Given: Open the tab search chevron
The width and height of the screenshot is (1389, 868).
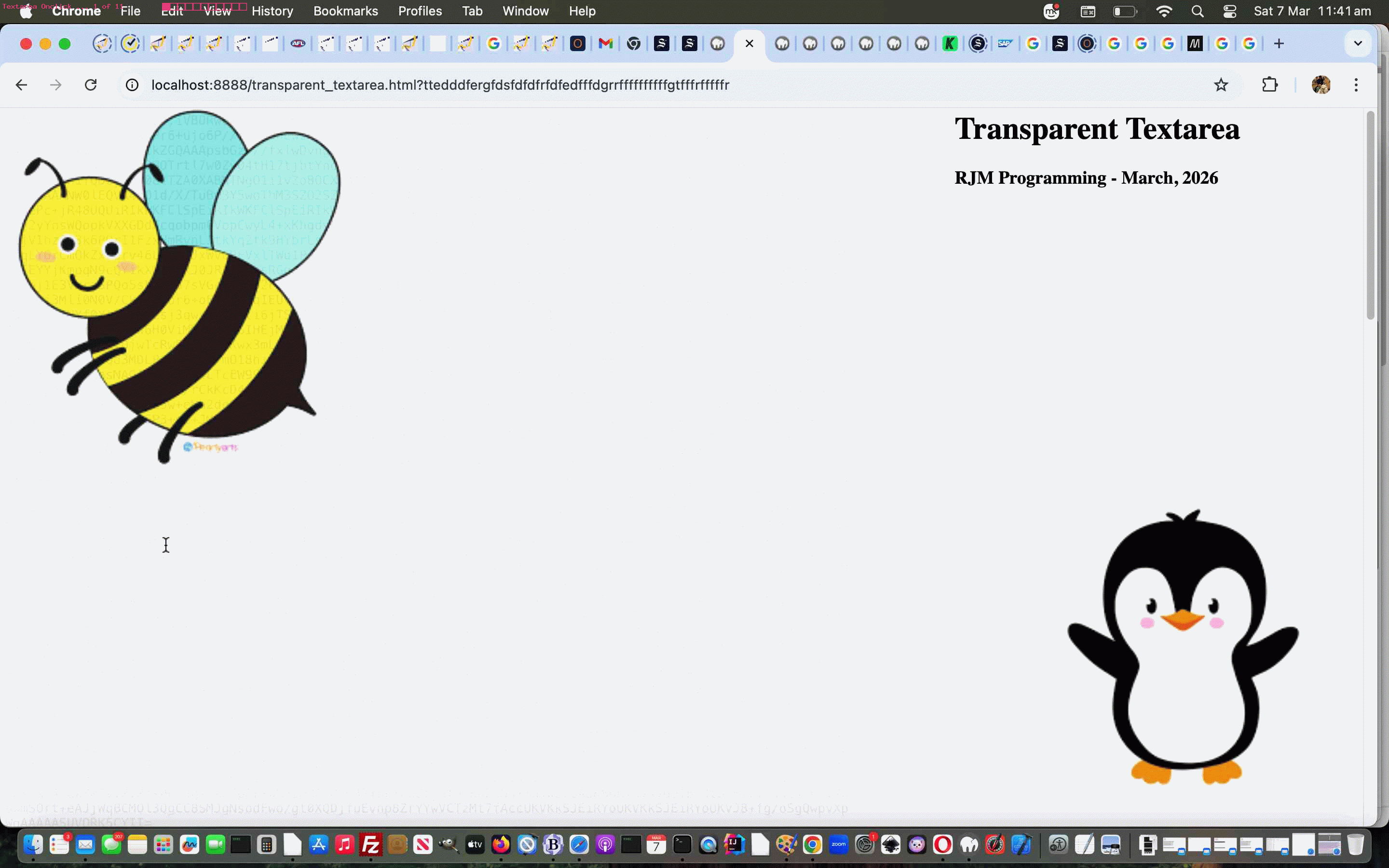Looking at the screenshot, I should (x=1358, y=43).
